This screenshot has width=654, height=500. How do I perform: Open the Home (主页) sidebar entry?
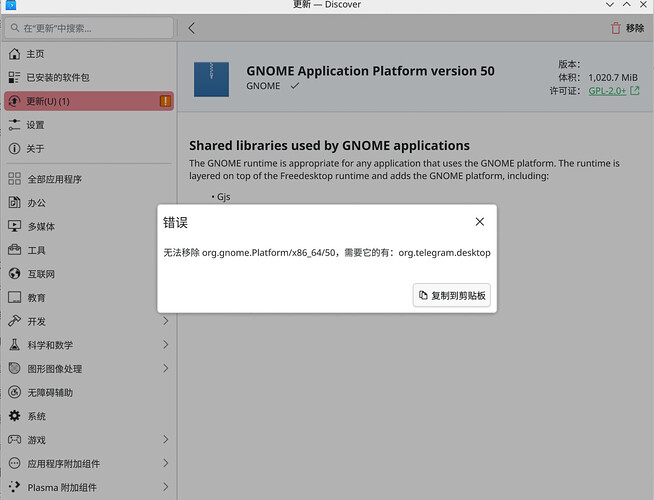click(x=89, y=54)
